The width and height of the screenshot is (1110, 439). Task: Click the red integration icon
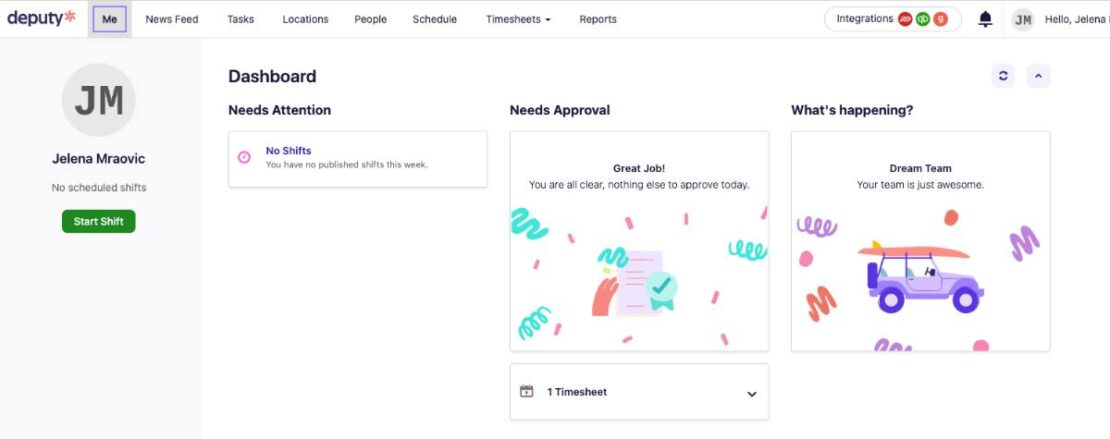click(905, 19)
